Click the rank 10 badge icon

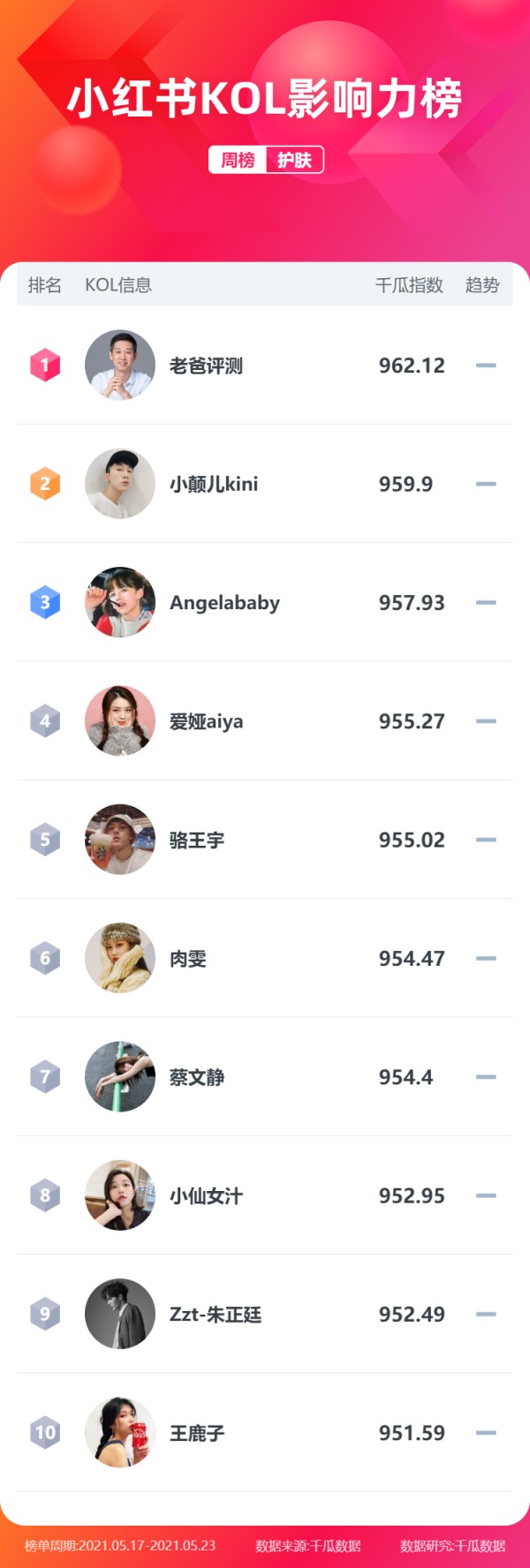45,1433
